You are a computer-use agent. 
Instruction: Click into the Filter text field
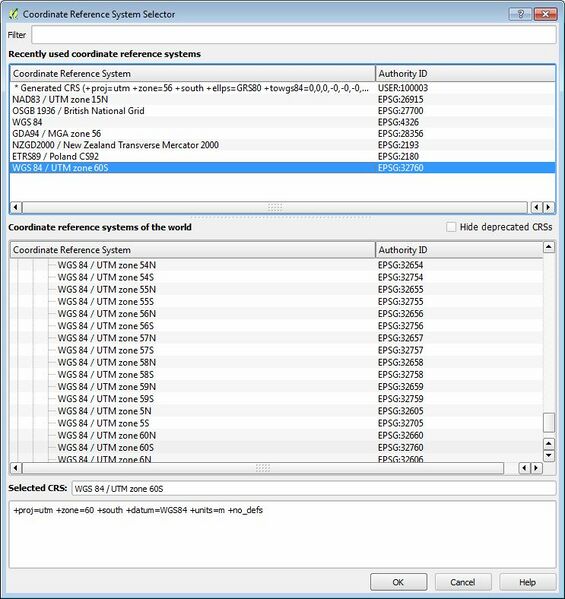coord(293,35)
